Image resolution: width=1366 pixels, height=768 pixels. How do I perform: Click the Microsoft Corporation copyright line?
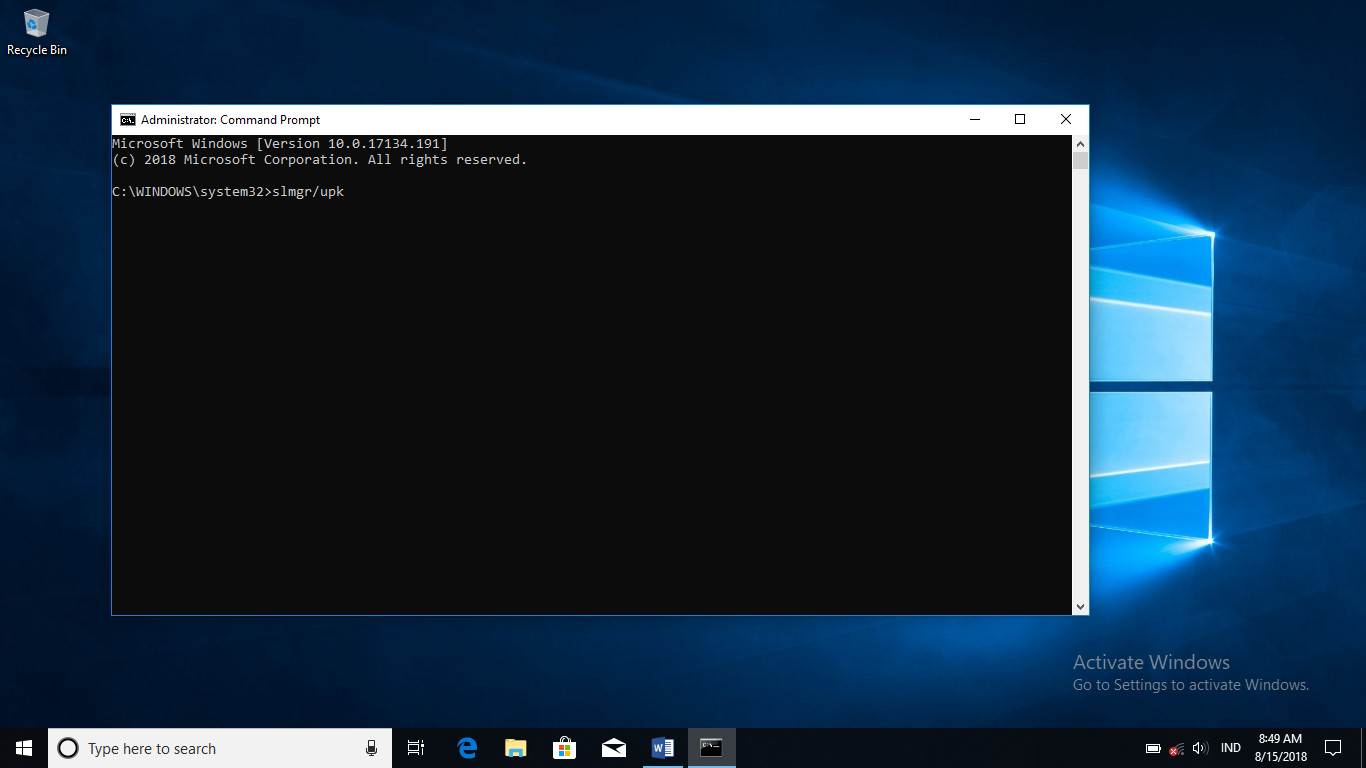[320, 160]
